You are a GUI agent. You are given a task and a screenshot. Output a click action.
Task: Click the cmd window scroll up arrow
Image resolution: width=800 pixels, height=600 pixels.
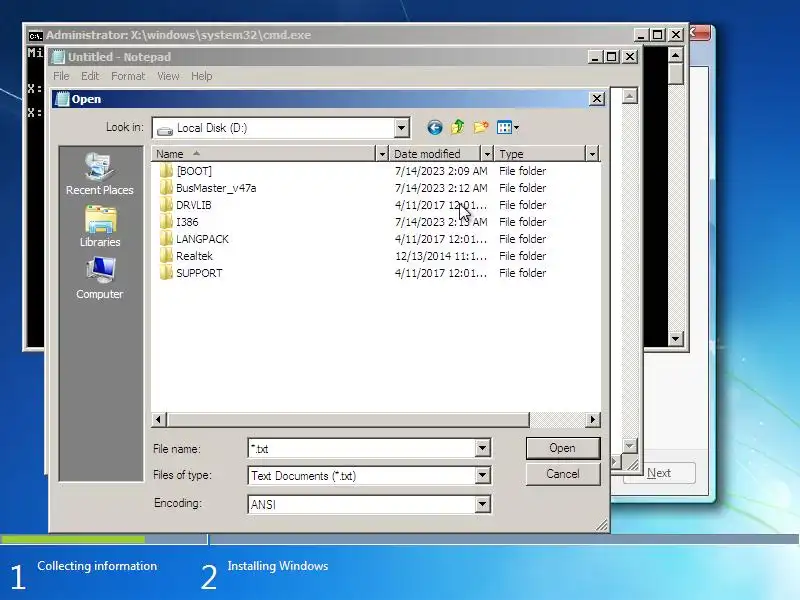[676, 55]
